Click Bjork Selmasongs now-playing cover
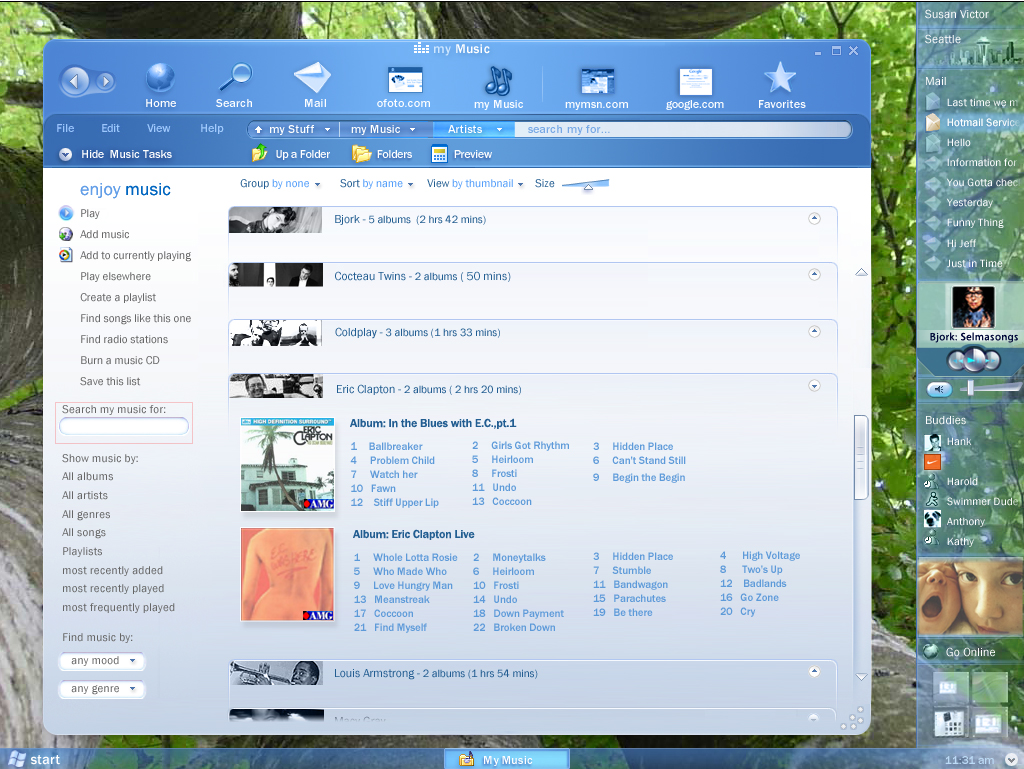Image resolution: width=1024 pixels, height=769 pixels. (973, 306)
